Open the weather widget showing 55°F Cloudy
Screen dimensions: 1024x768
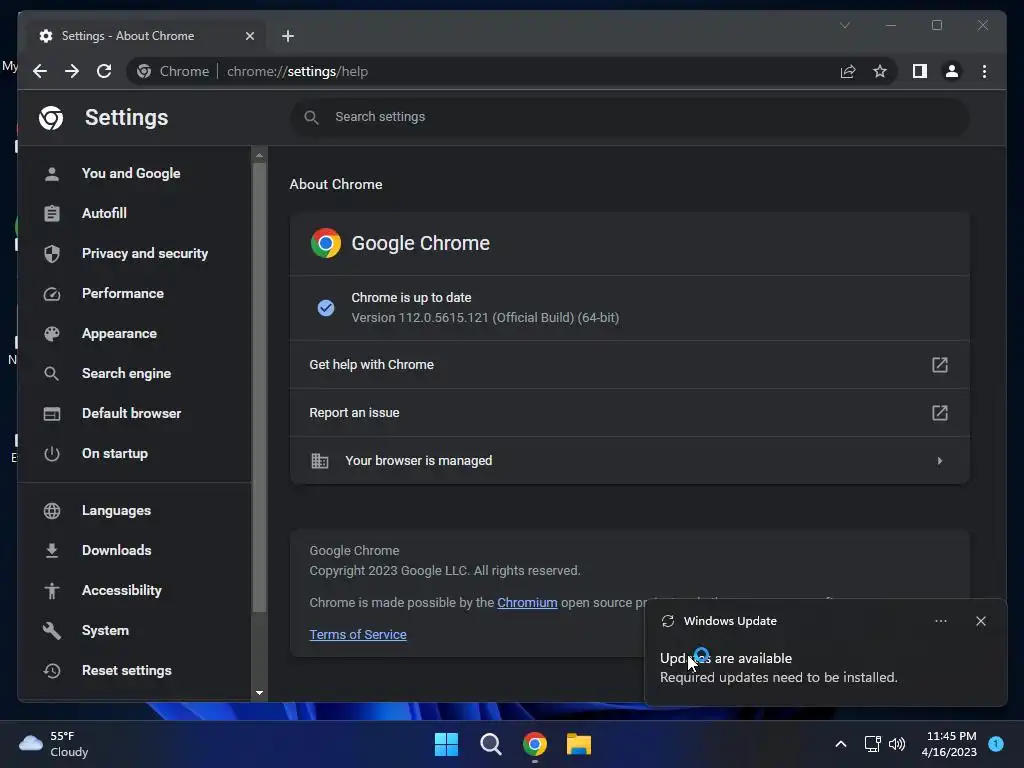click(54, 744)
